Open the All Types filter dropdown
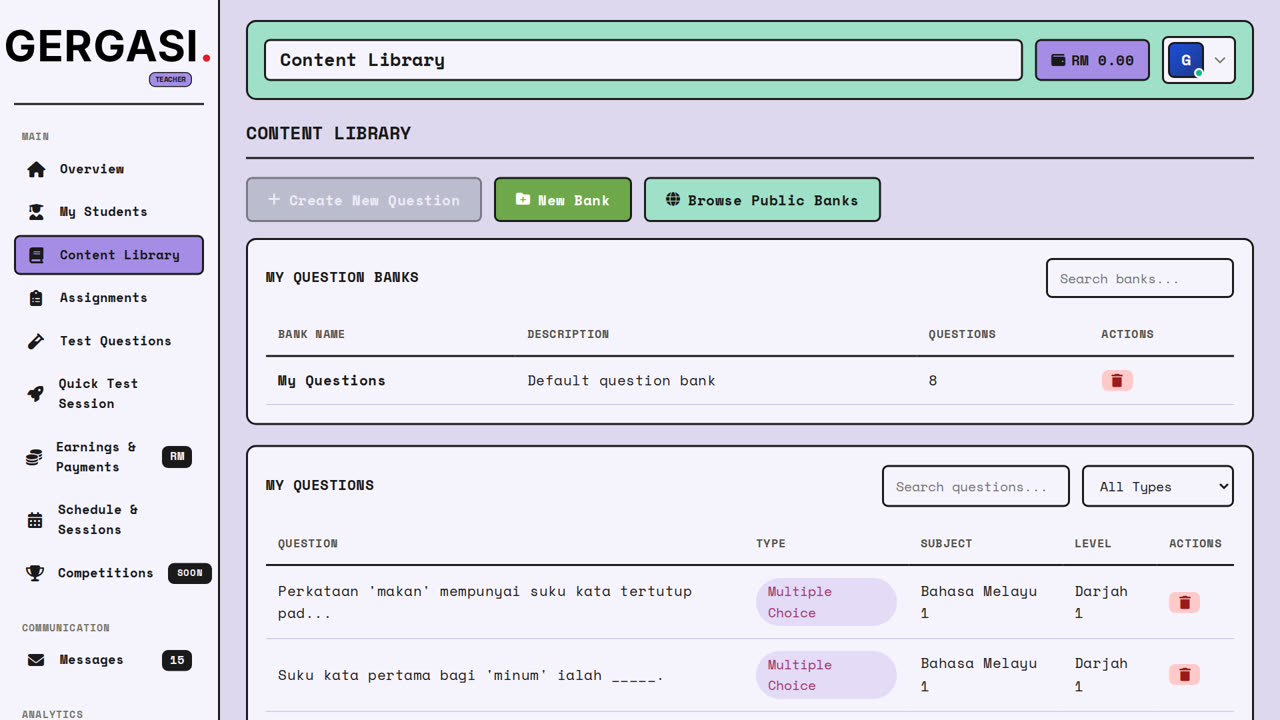Viewport: 1280px width, 720px height. click(1158, 486)
